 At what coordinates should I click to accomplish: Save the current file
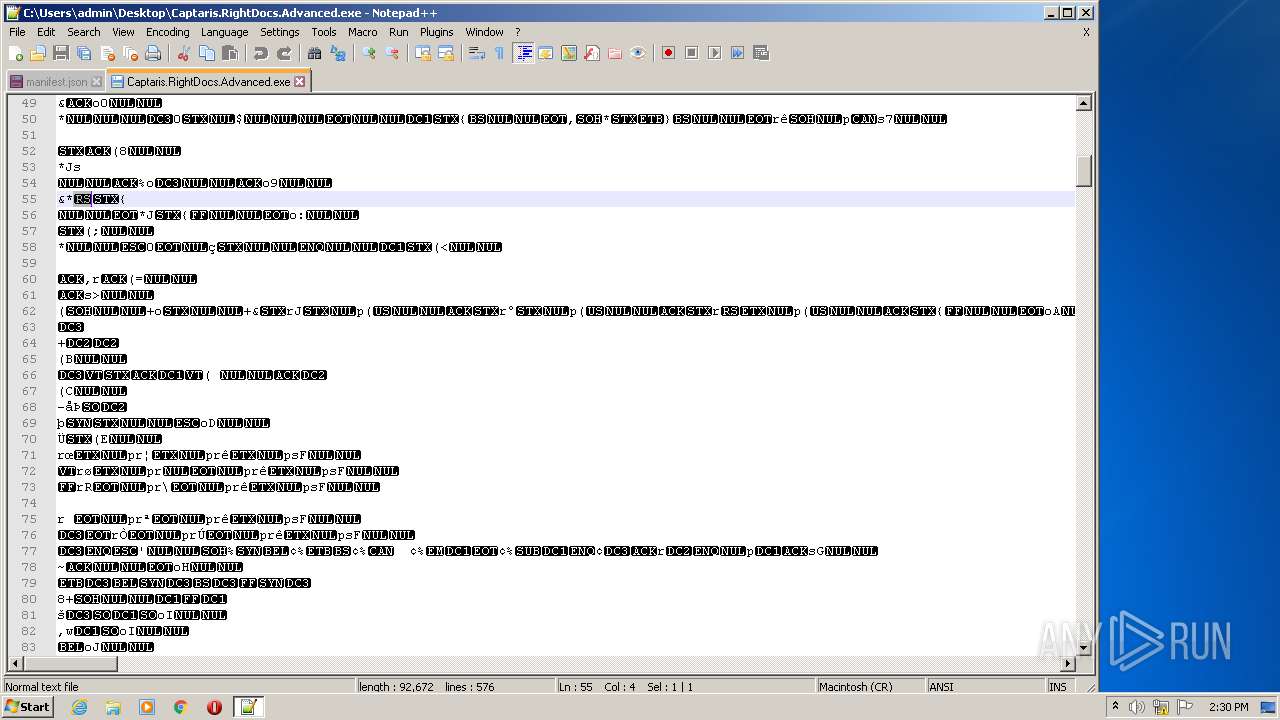[61, 53]
